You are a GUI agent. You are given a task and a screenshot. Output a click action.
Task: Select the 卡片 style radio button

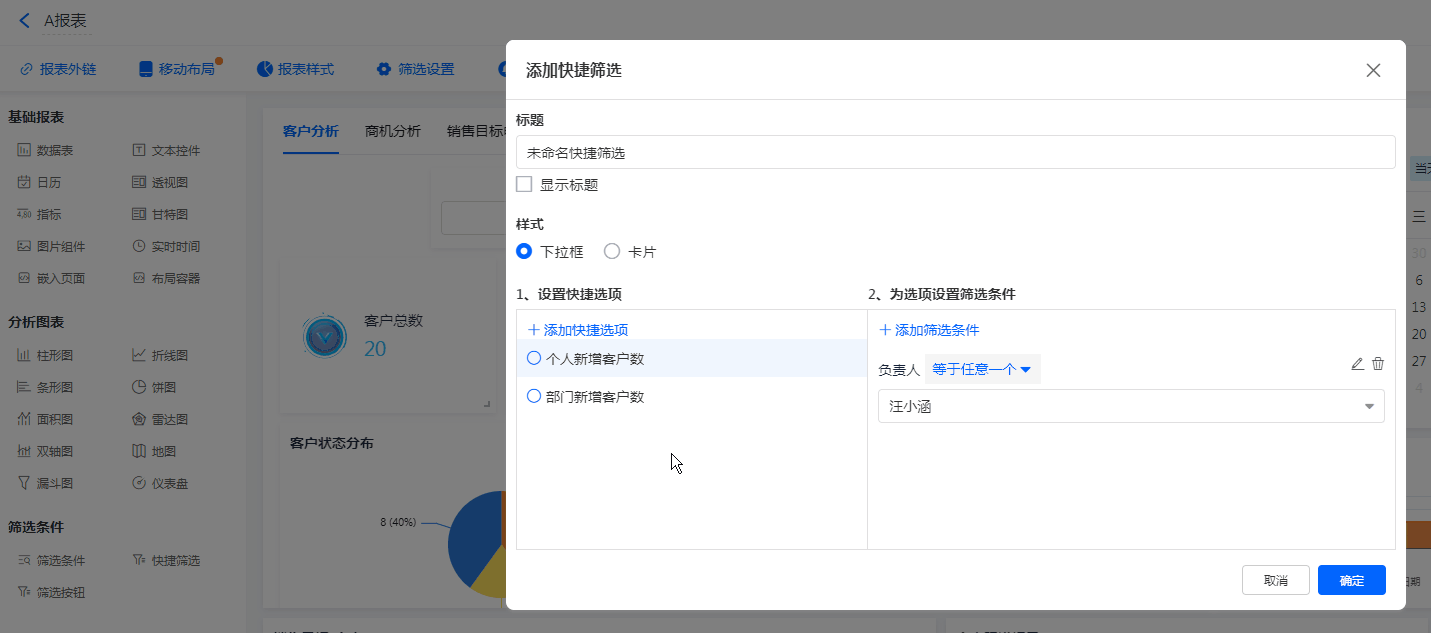(x=612, y=252)
